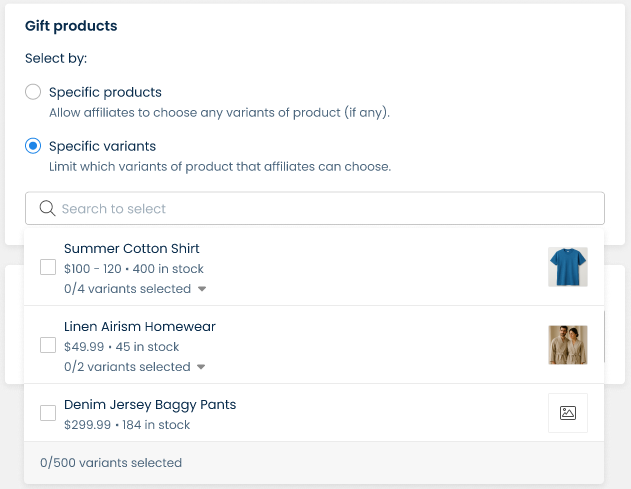Tick the Linen Airism Homewear checkbox
This screenshot has height=489, width=631.
pos(48,345)
